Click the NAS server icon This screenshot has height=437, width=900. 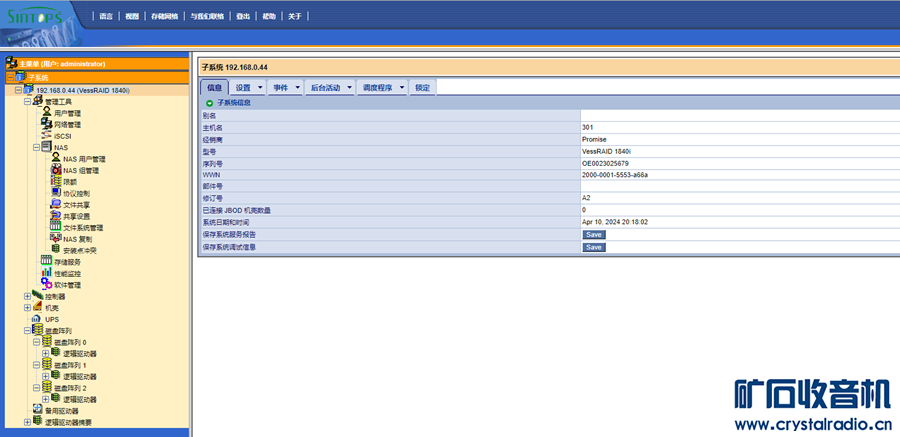[46, 146]
